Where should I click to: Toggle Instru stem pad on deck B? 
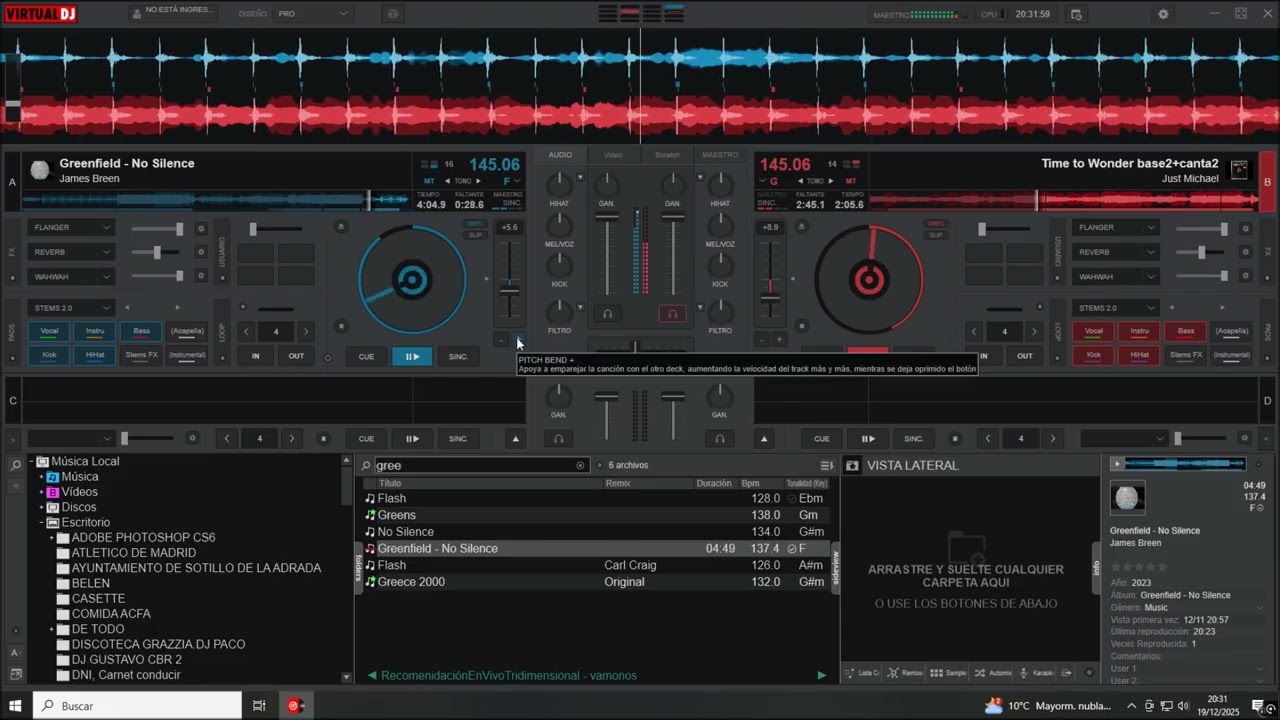click(1140, 331)
